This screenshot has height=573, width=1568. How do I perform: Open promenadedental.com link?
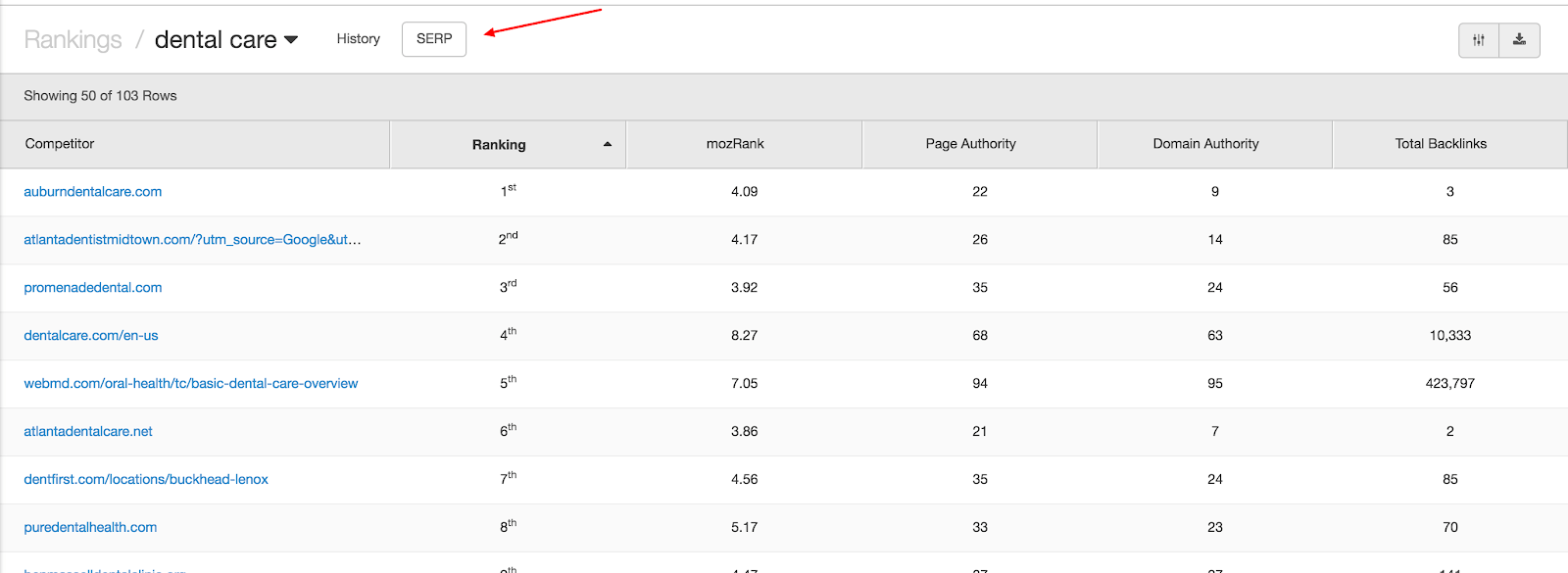tap(93, 288)
